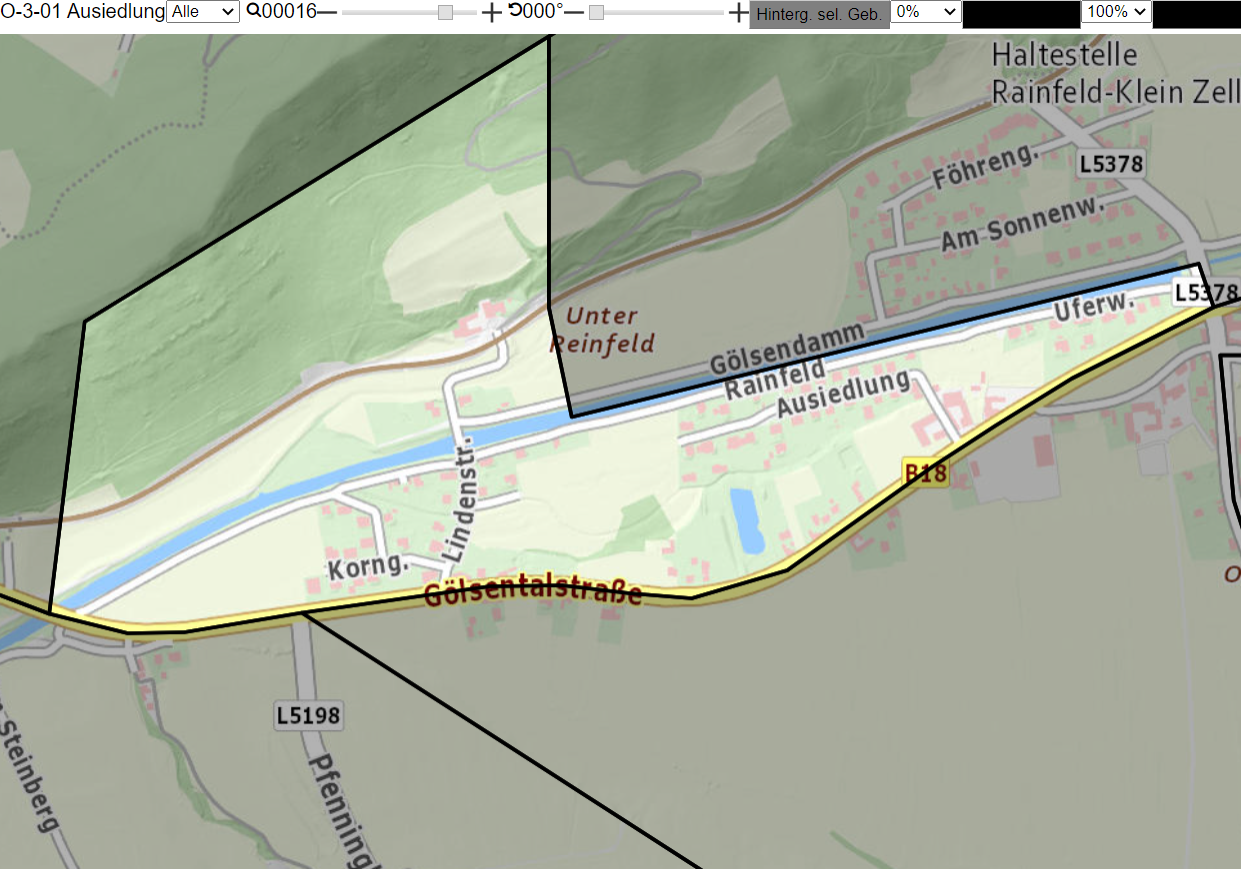This screenshot has height=869, width=1241.
Task: Decrease zoom with the minus icon
Action: [x=327, y=12]
